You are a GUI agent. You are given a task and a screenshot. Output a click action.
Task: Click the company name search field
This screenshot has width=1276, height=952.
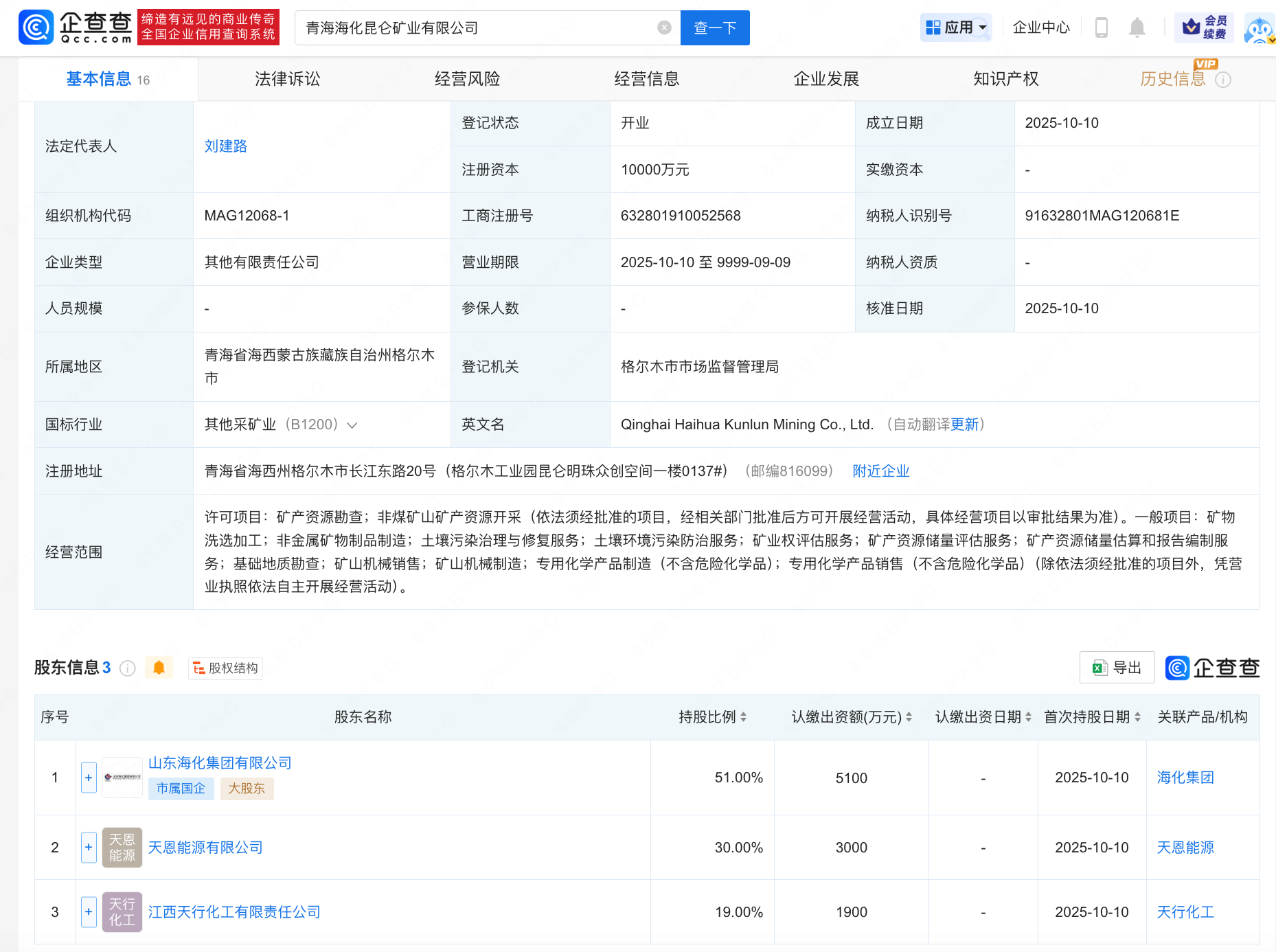(474, 27)
